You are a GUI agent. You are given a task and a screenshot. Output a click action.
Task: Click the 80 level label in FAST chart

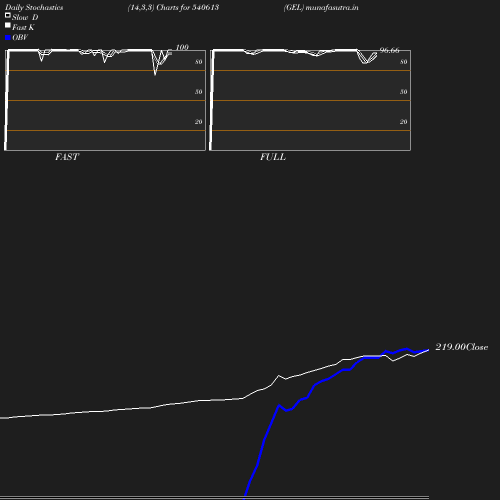pyautogui.click(x=198, y=62)
